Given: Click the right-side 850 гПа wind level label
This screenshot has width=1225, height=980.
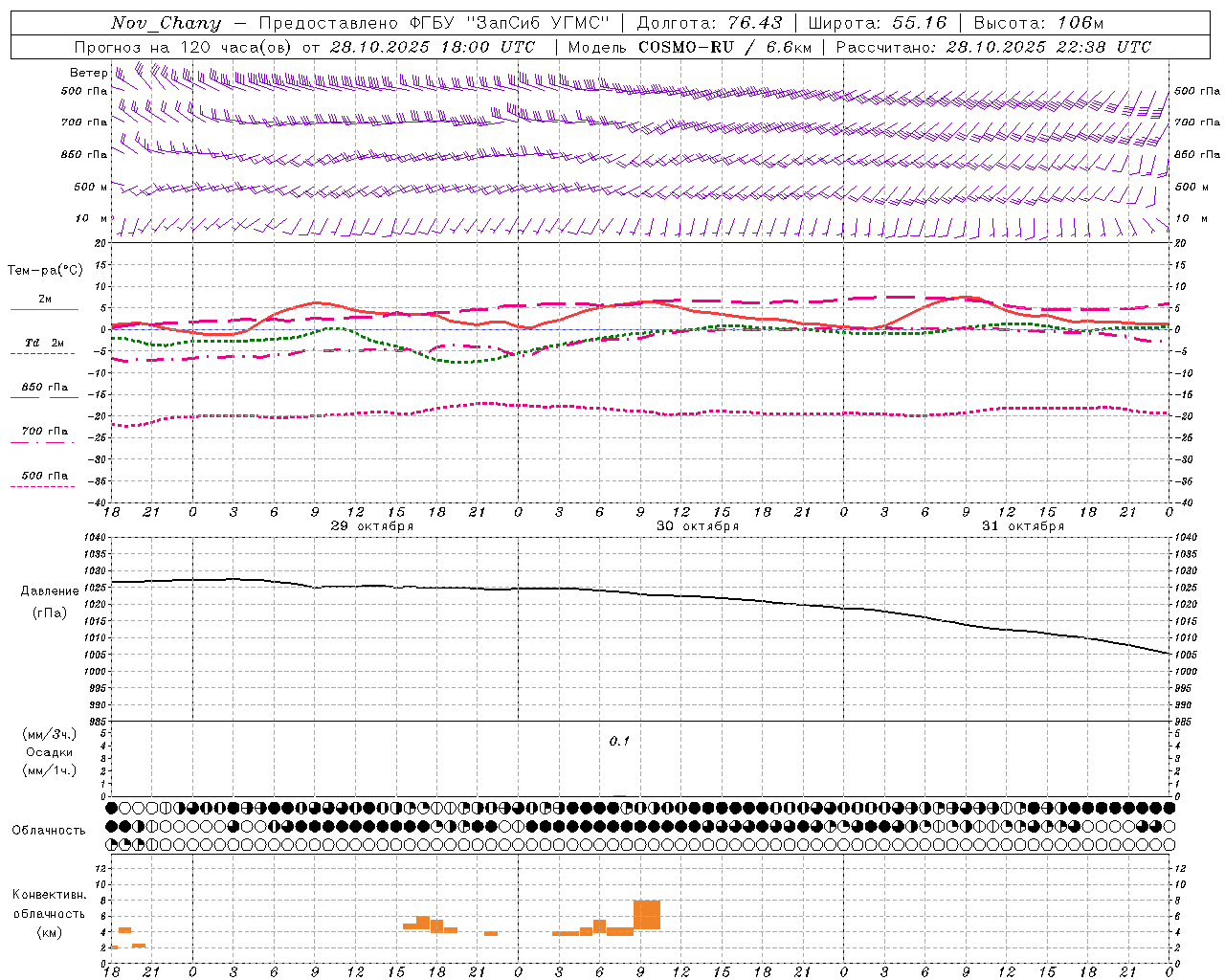Looking at the screenshot, I should (x=1197, y=154).
